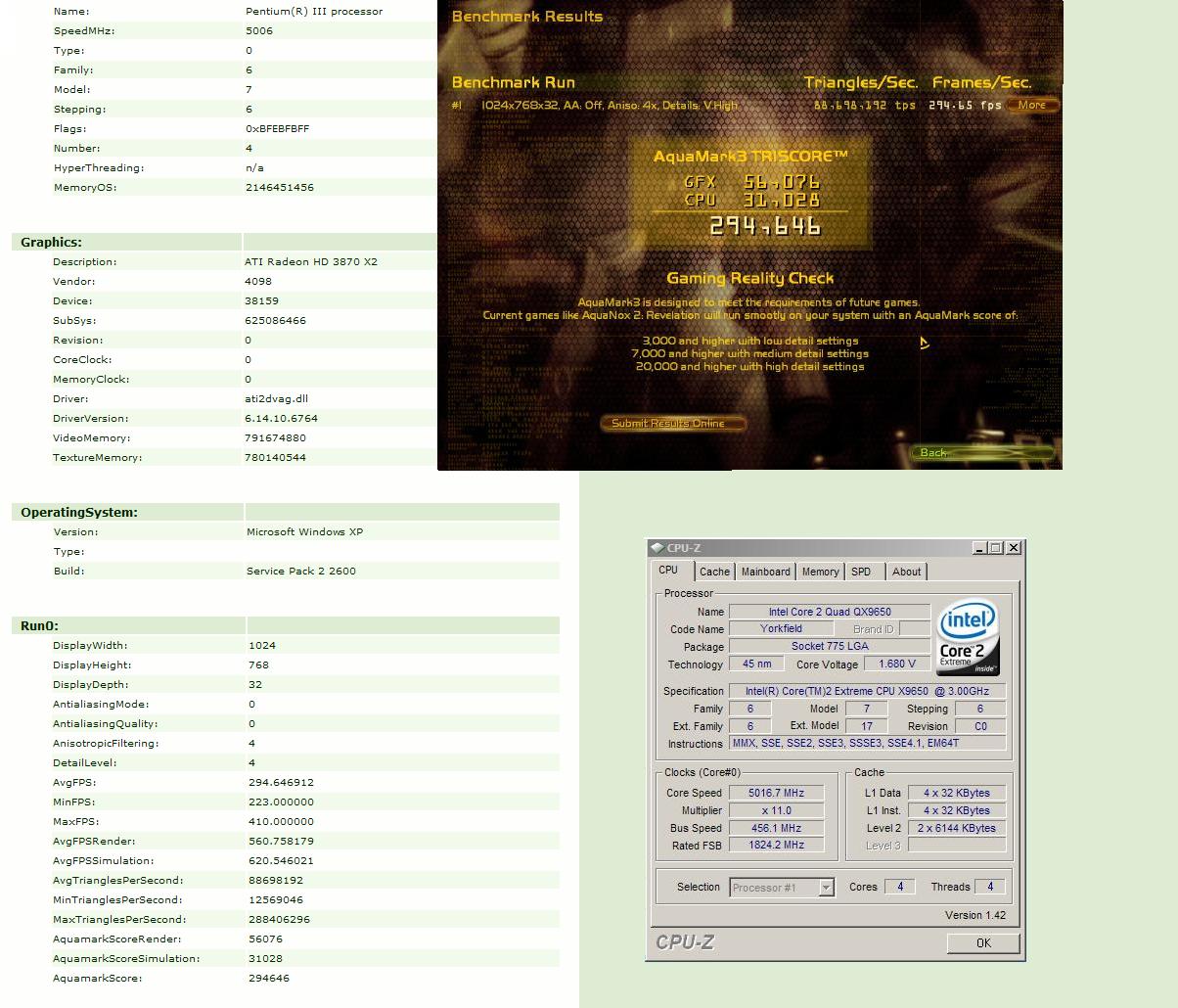The width and height of the screenshot is (1178, 1008).
Task: Click the Core Speed value 5016.7 MHz
Action: click(x=774, y=793)
